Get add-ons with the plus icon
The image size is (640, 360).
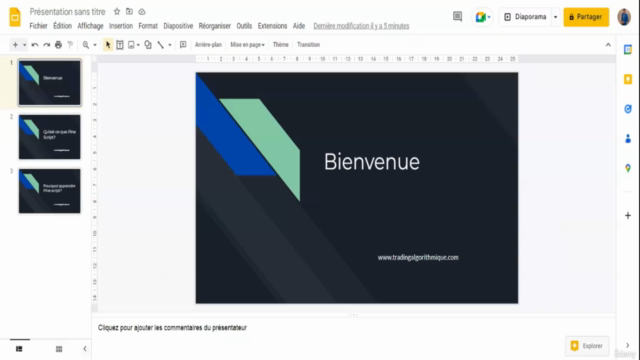coord(628,216)
